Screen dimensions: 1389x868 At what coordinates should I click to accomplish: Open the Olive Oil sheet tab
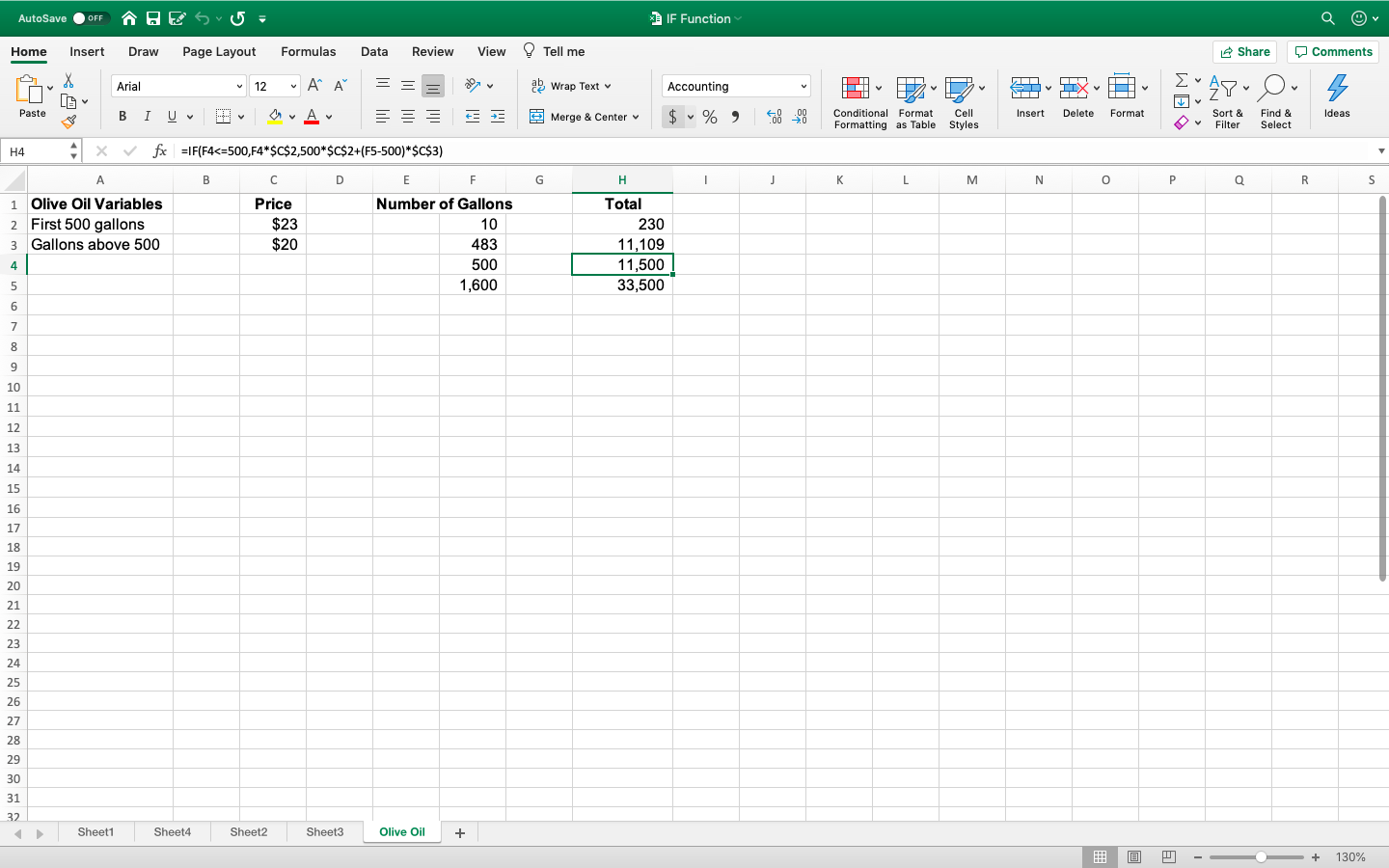point(401,831)
